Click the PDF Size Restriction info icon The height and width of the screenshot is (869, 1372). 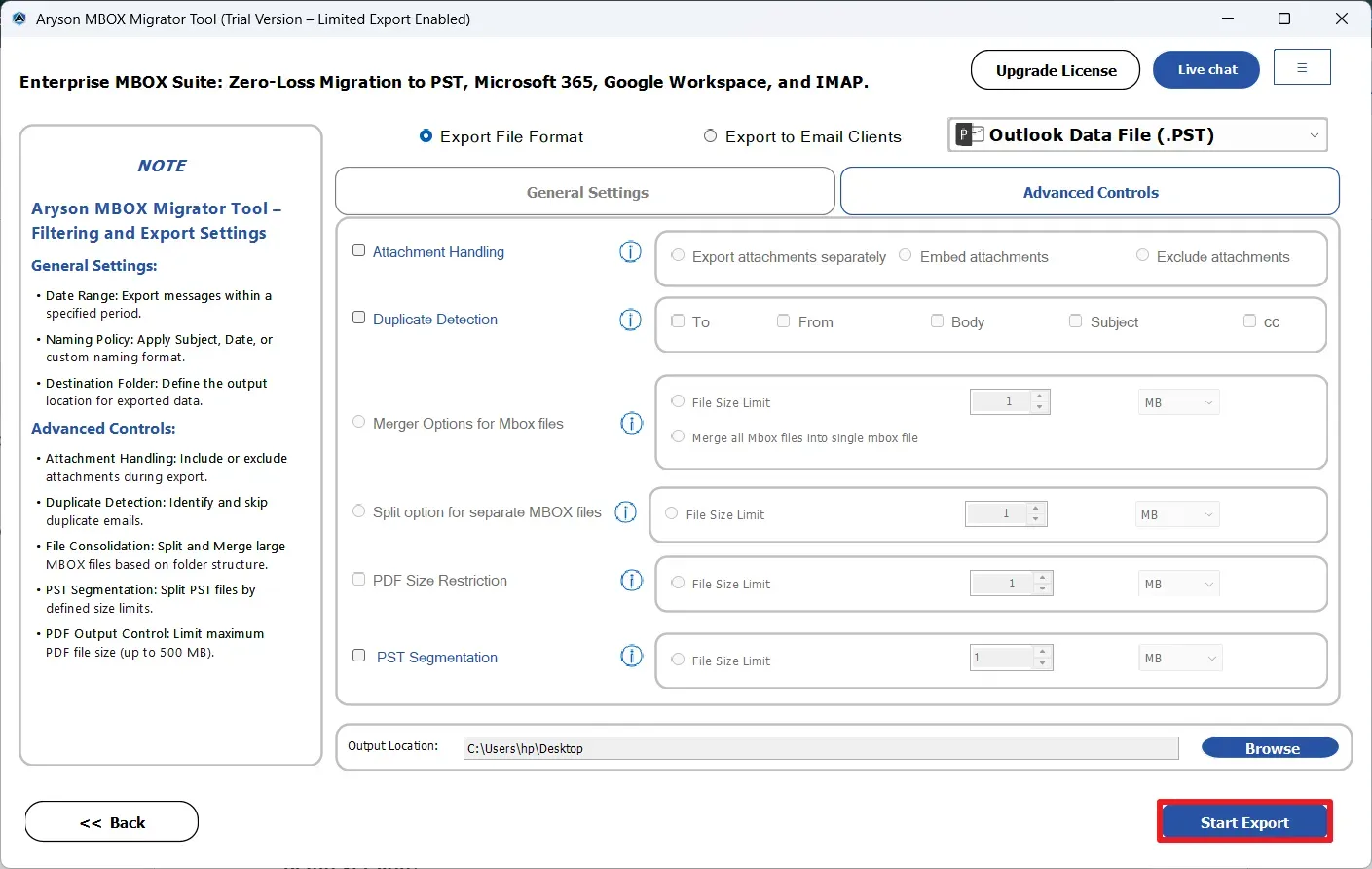pyautogui.click(x=632, y=581)
